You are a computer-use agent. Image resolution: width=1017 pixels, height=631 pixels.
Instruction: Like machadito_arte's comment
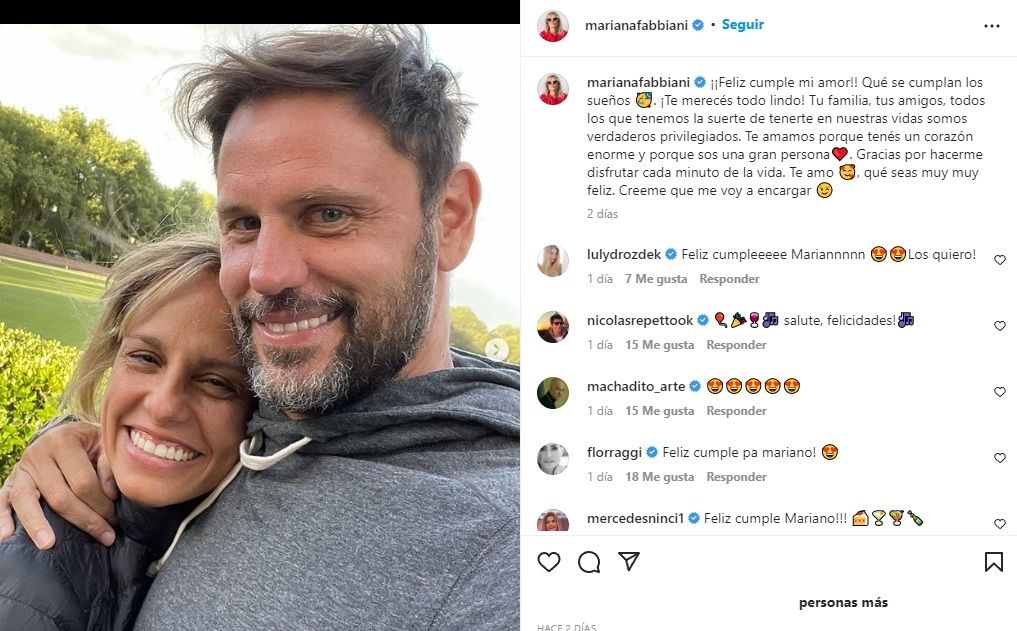click(x=999, y=392)
